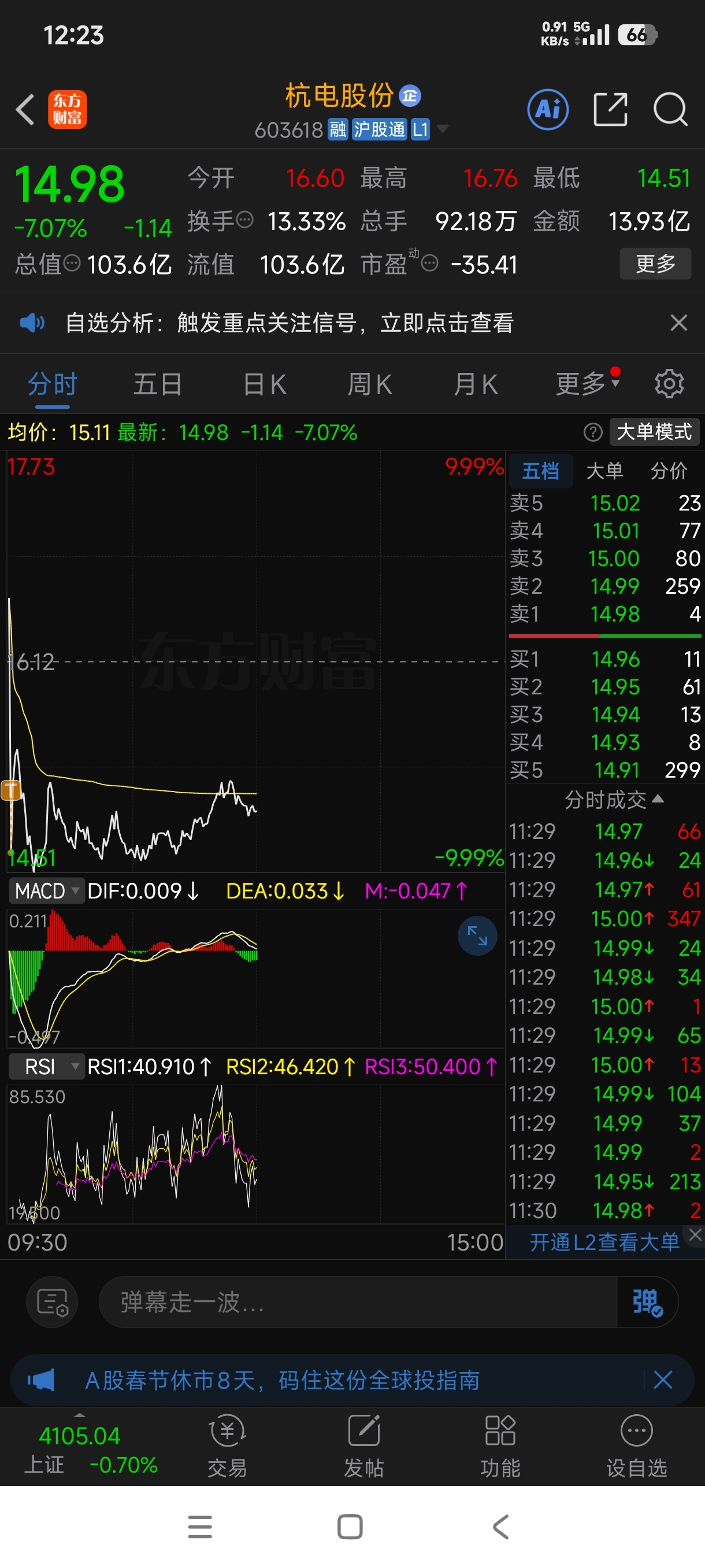Tap the share icon in the header
The image size is (705, 1568).
610,110
